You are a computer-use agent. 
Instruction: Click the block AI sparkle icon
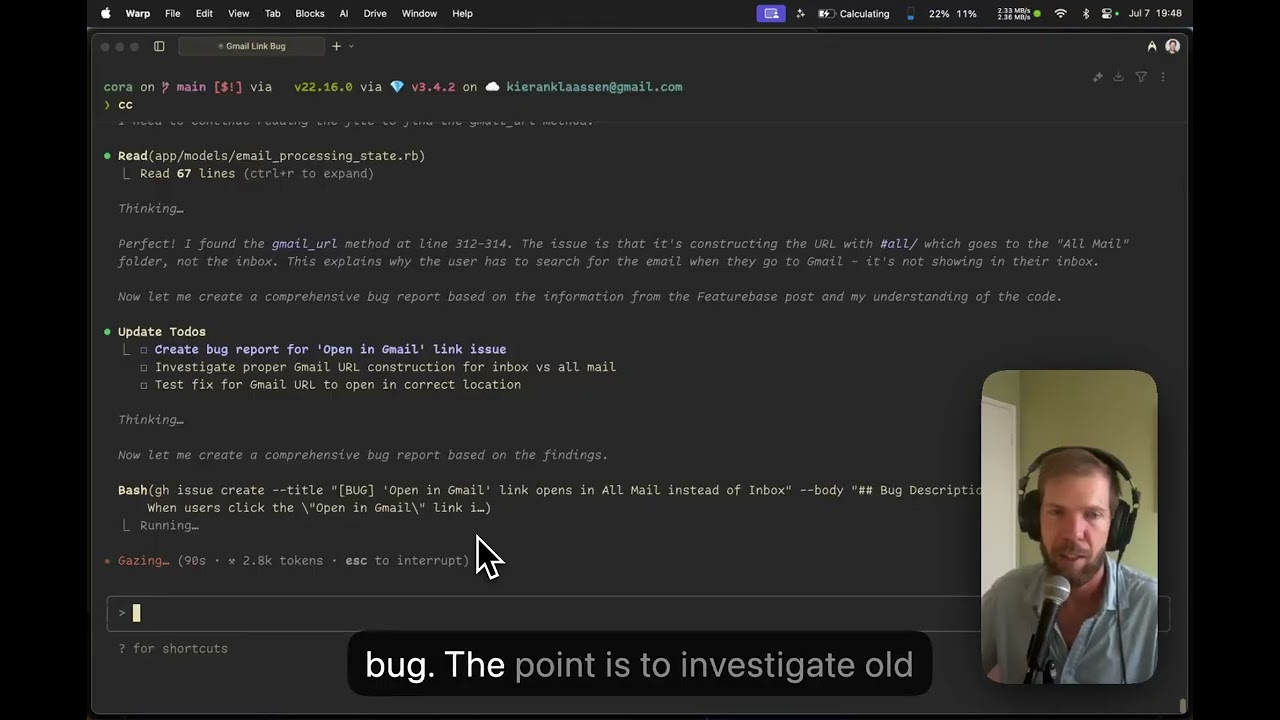pos(1098,77)
